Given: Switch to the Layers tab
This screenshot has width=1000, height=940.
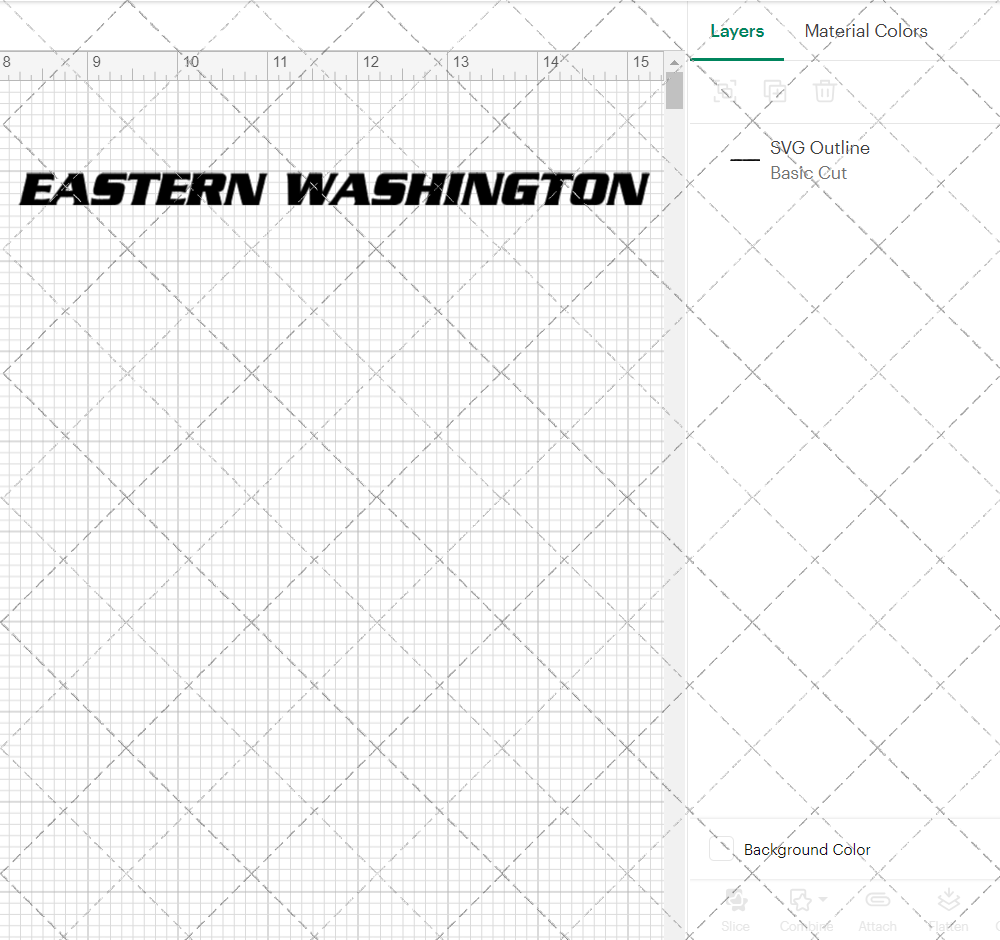Looking at the screenshot, I should pos(737,31).
